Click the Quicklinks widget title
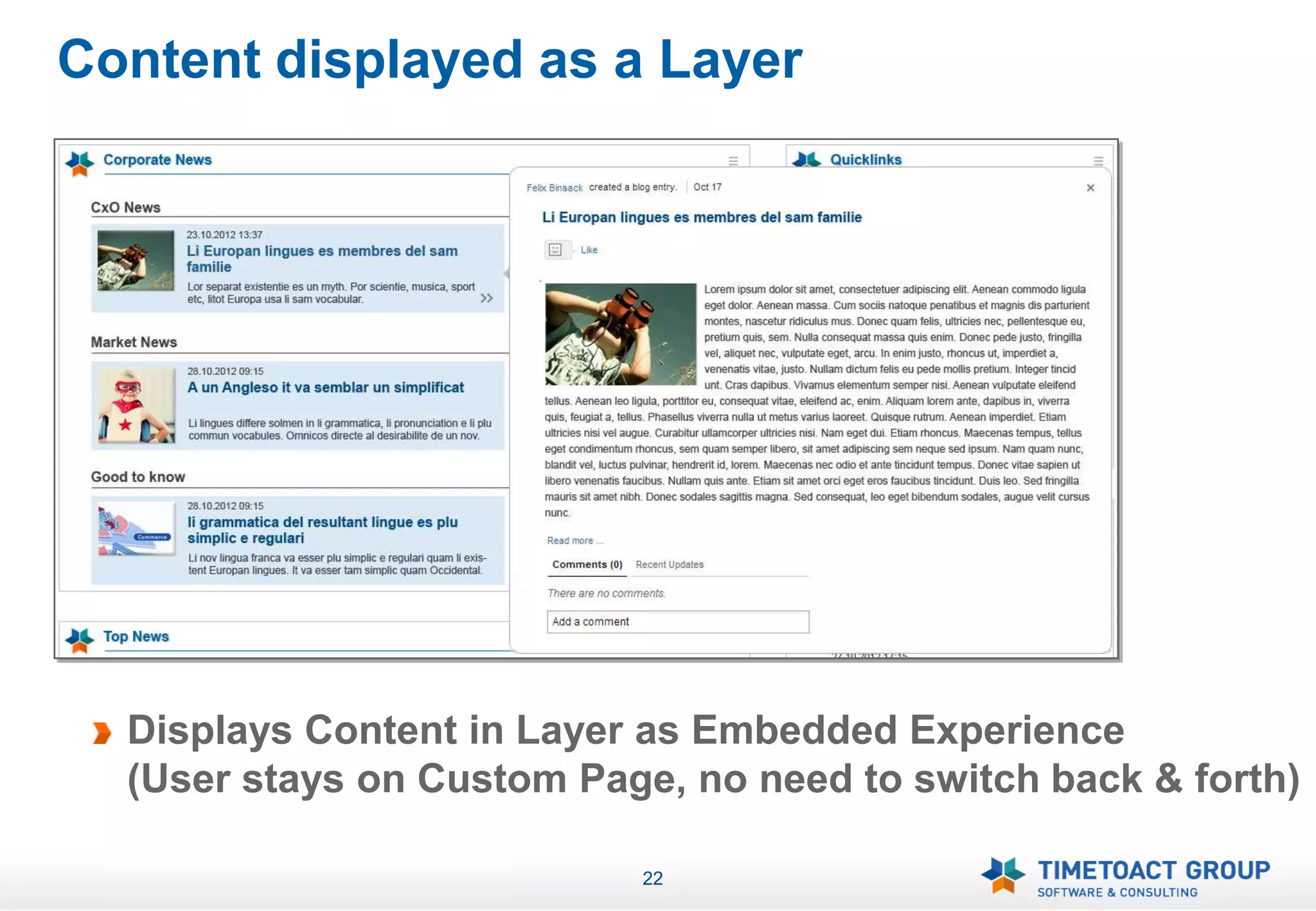The height and width of the screenshot is (911, 1316). pyautogui.click(x=866, y=159)
